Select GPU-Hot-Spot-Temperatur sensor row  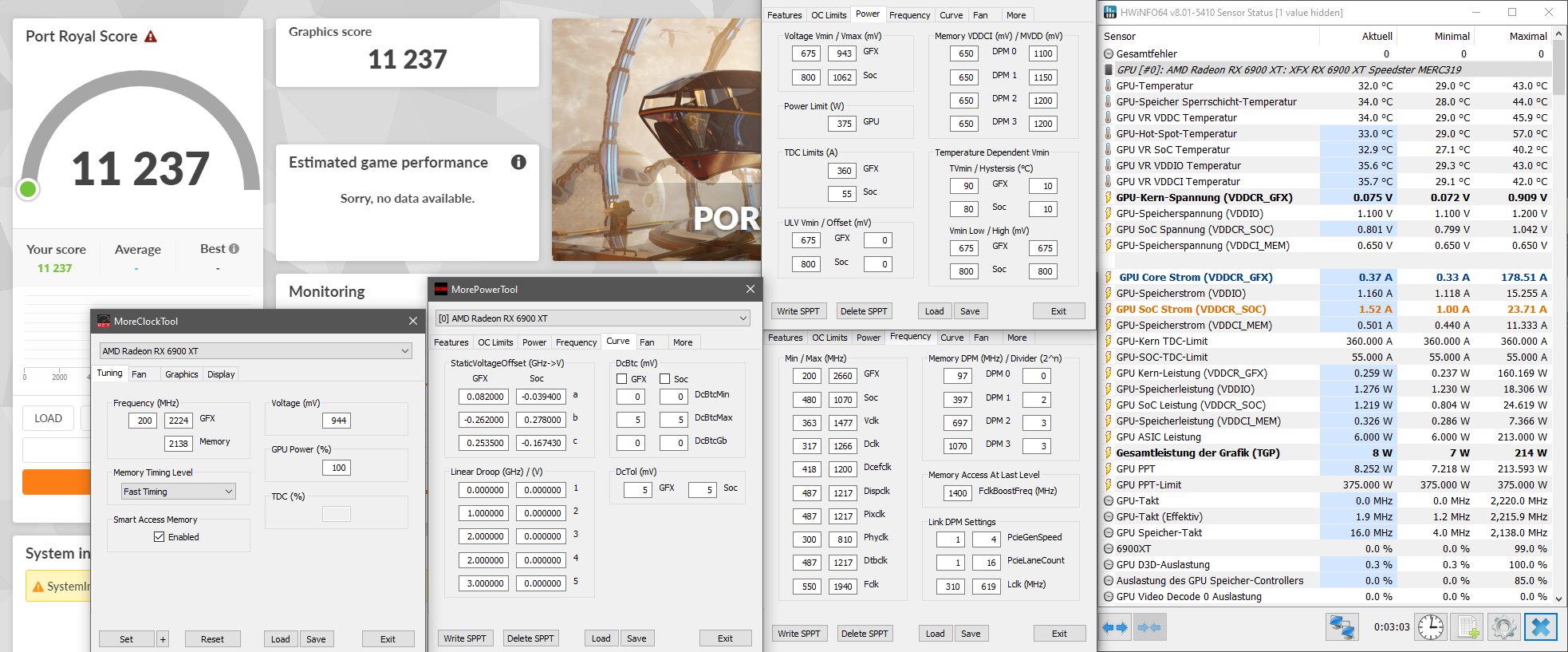[x=1327, y=133]
